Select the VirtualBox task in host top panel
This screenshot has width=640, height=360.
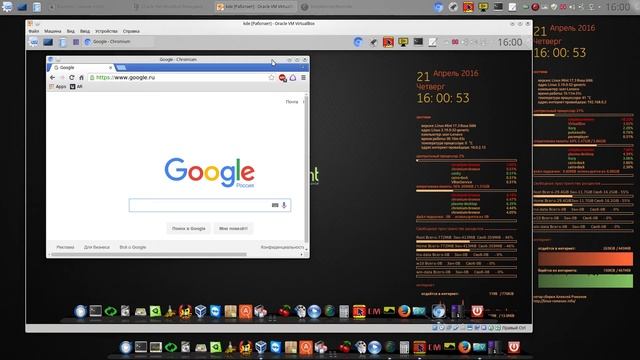[254, 7]
